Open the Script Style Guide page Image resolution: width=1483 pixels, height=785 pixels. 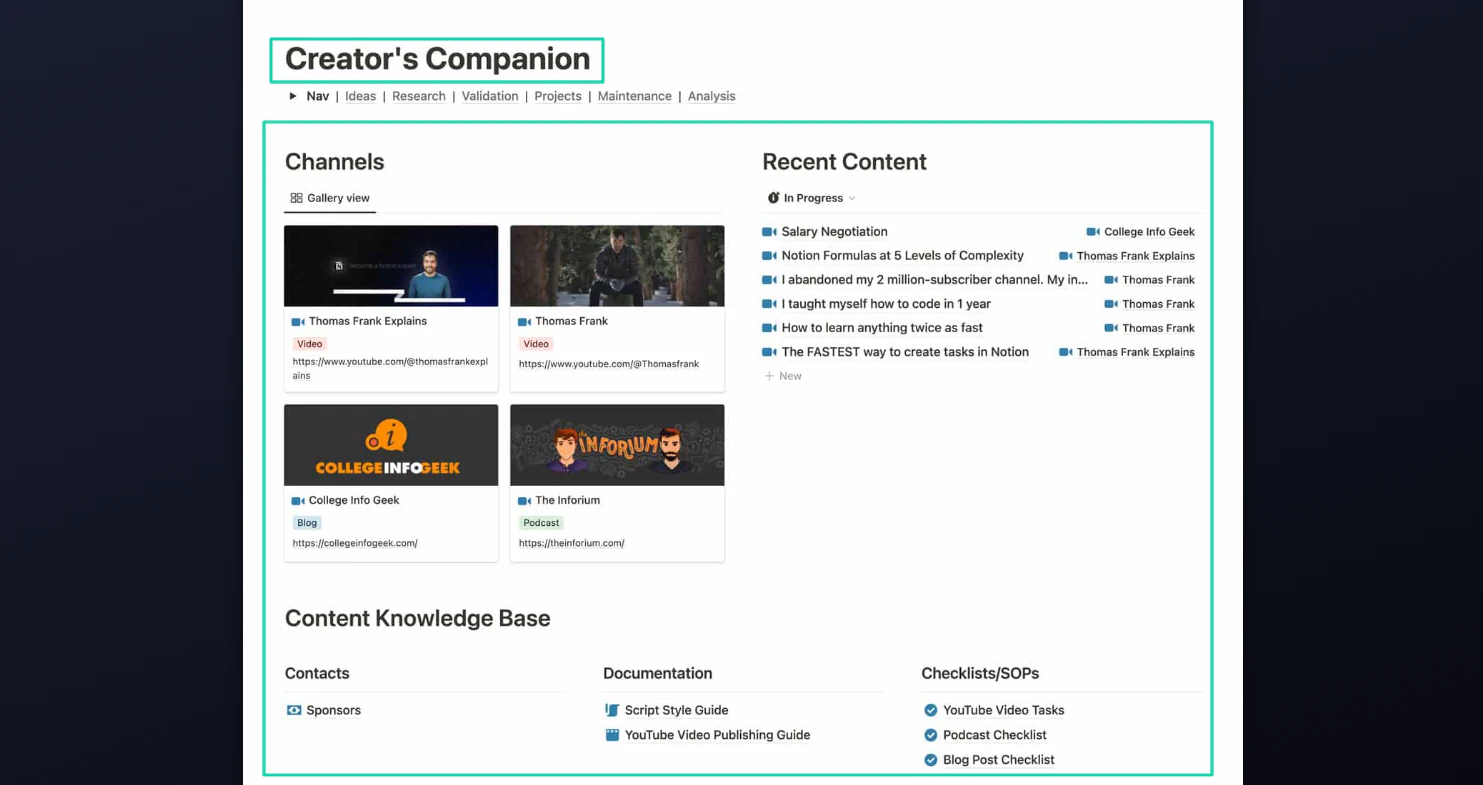click(x=676, y=711)
